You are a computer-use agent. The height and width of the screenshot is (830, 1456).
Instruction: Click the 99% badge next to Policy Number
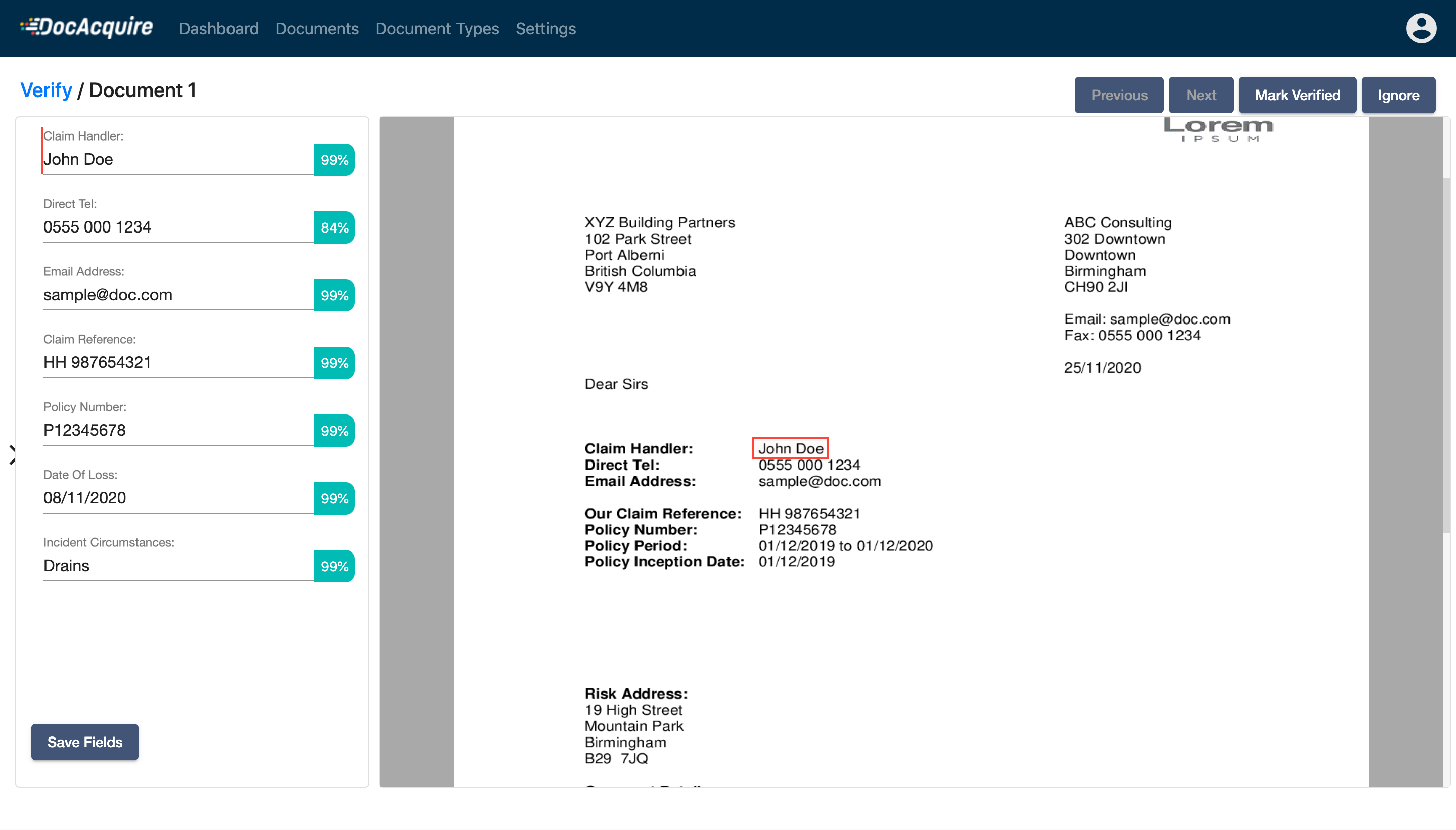tap(334, 430)
